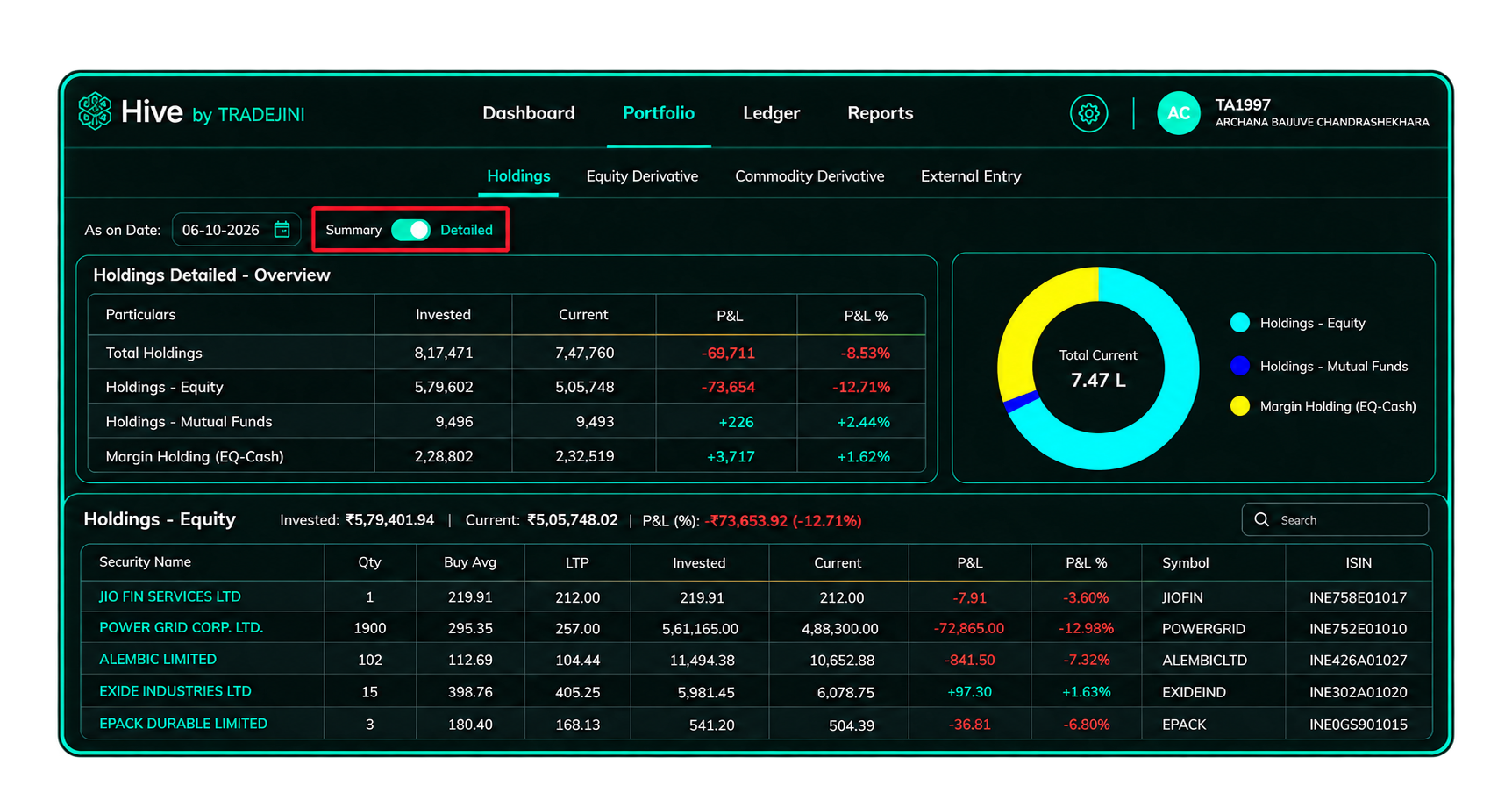
Task: Open POWER GRID CORP. LTD. link
Action: (x=181, y=628)
